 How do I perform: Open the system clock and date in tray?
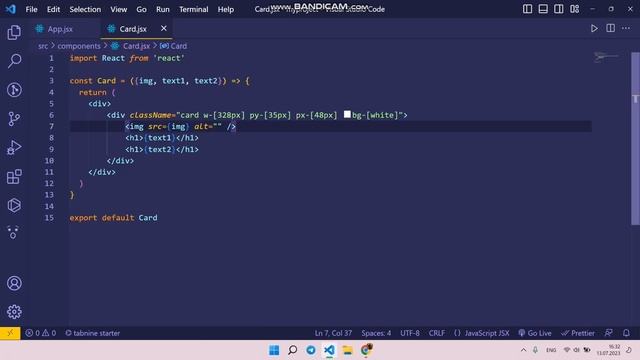click(608, 350)
